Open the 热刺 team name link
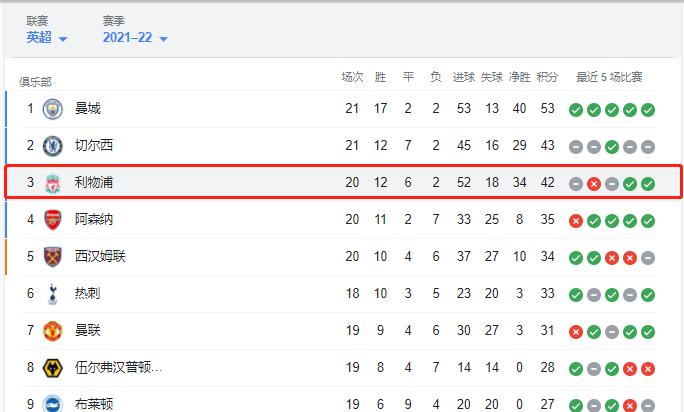 click(87, 293)
